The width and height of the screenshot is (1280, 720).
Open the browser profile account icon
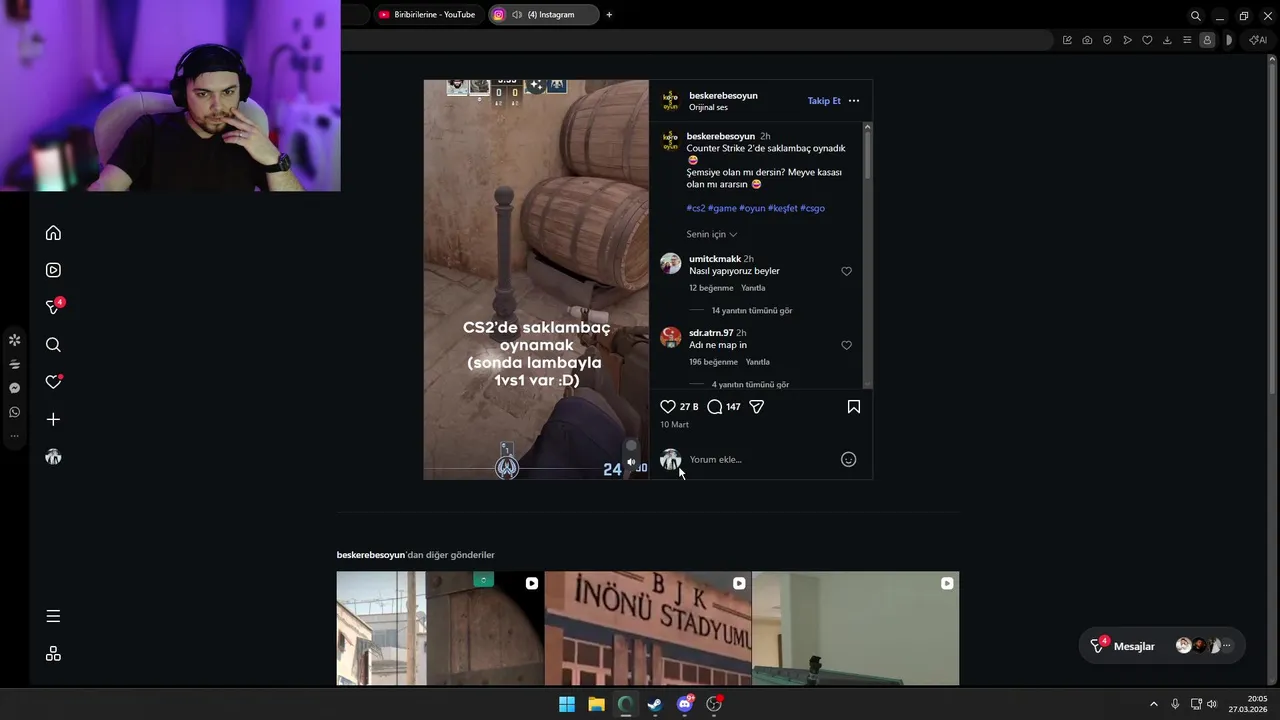[x=1207, y=40]
